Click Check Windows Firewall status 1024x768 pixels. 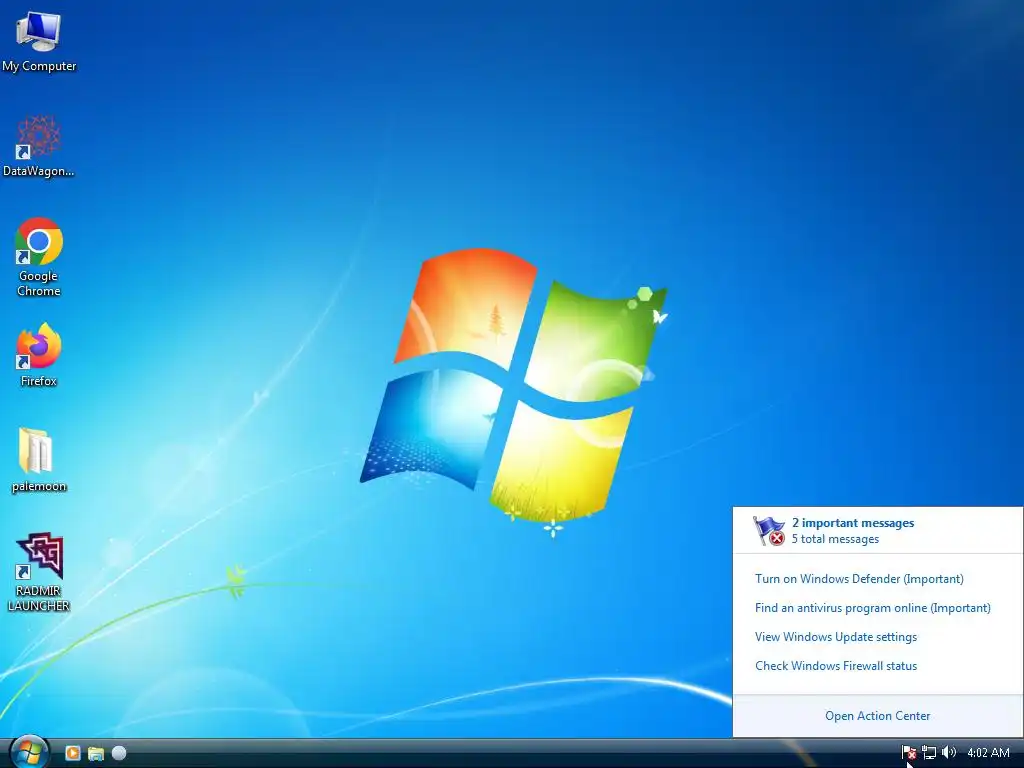coord(836,665)
